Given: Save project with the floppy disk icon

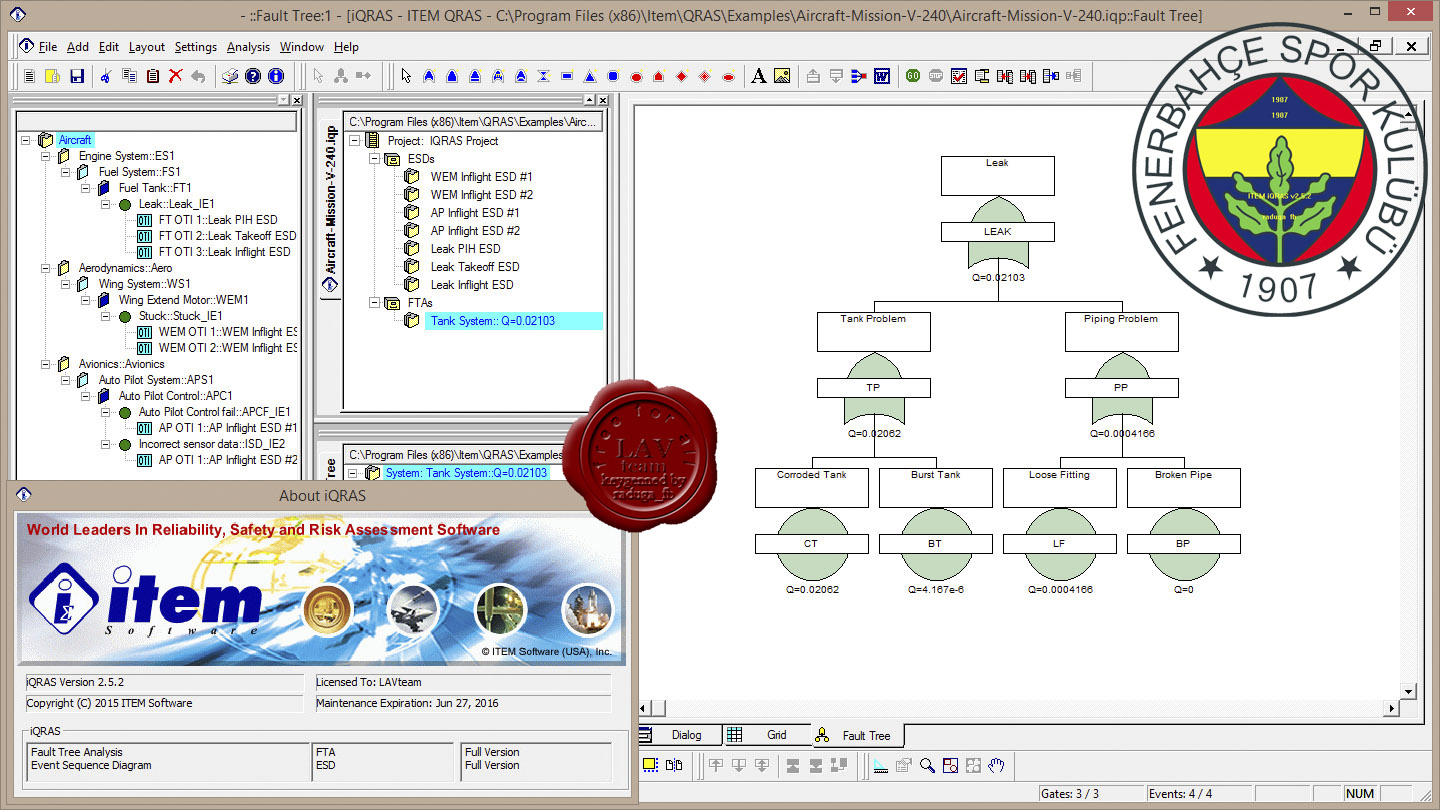Looking at the screenshot, I should (76, 75).
